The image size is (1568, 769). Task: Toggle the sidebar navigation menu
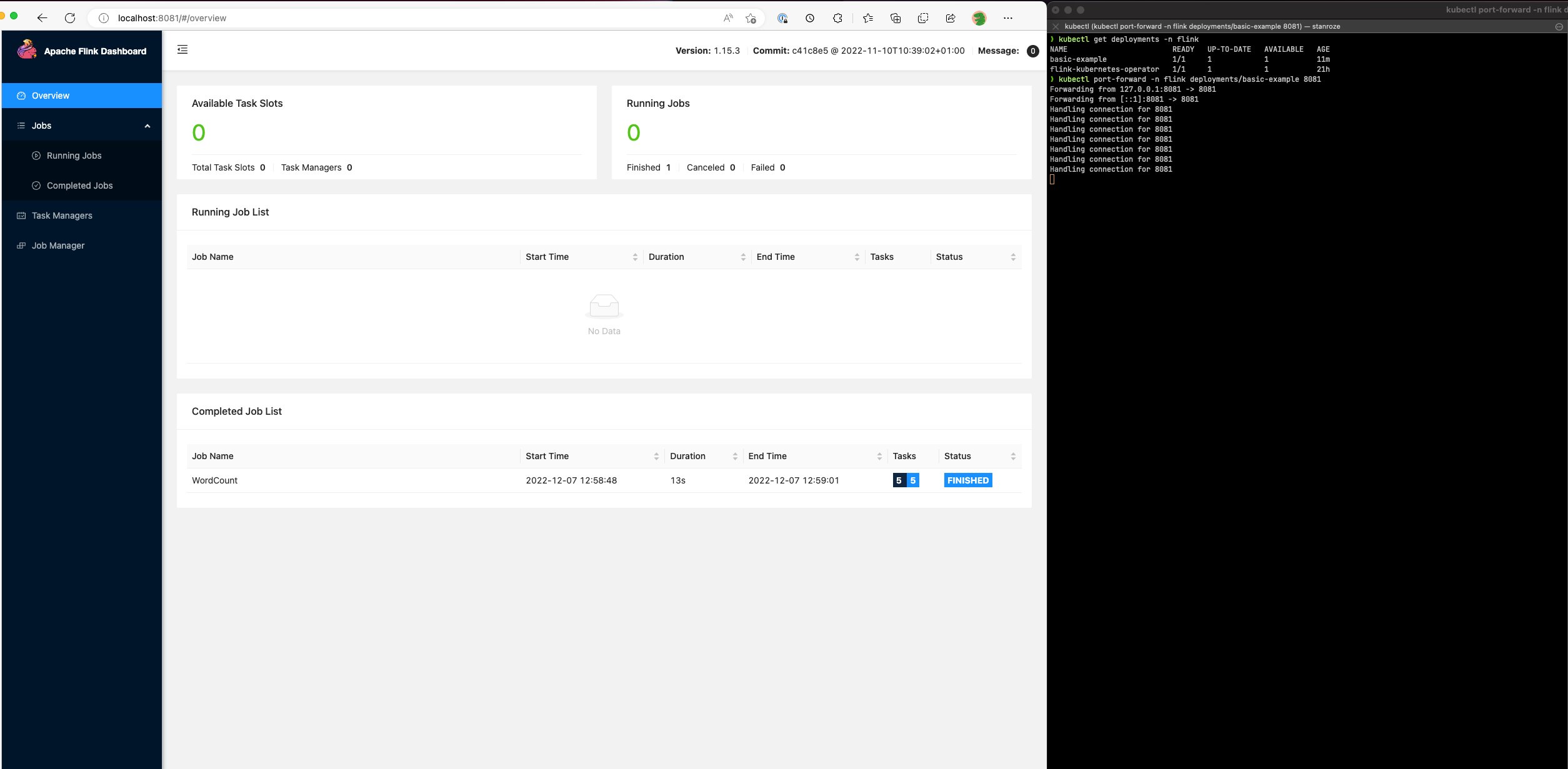pyautogui.click(x=183, y=49)
